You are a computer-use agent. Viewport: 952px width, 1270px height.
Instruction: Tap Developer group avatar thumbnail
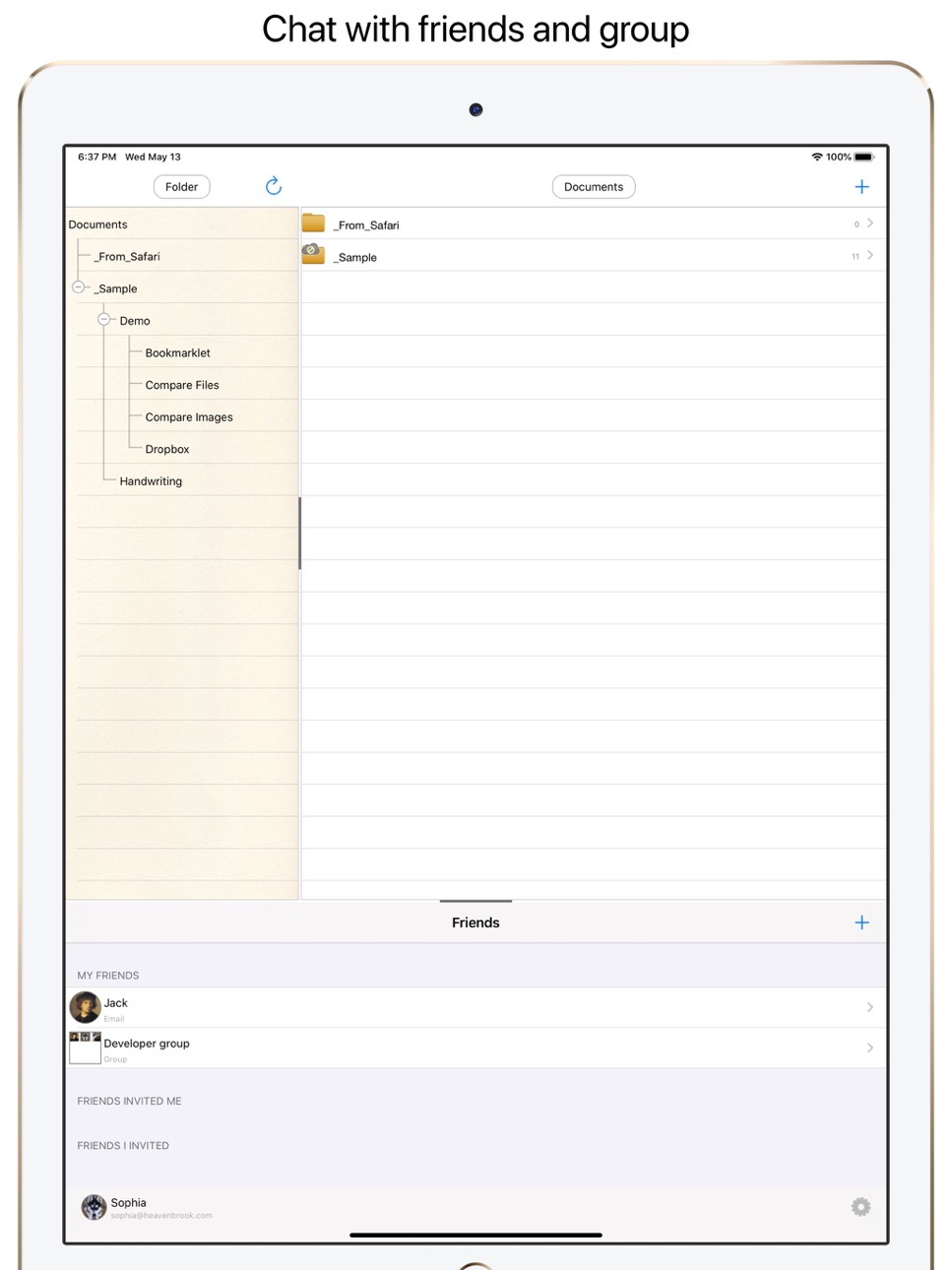tap(86, 1048)
